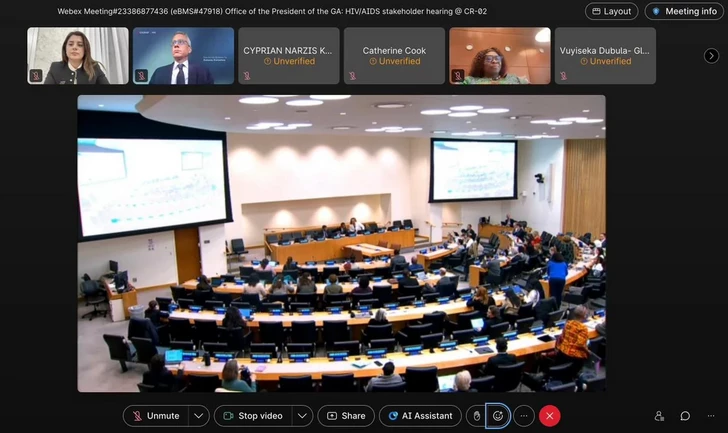Toggle Stop video camera
728x433 pixels.
pos(254,416)
